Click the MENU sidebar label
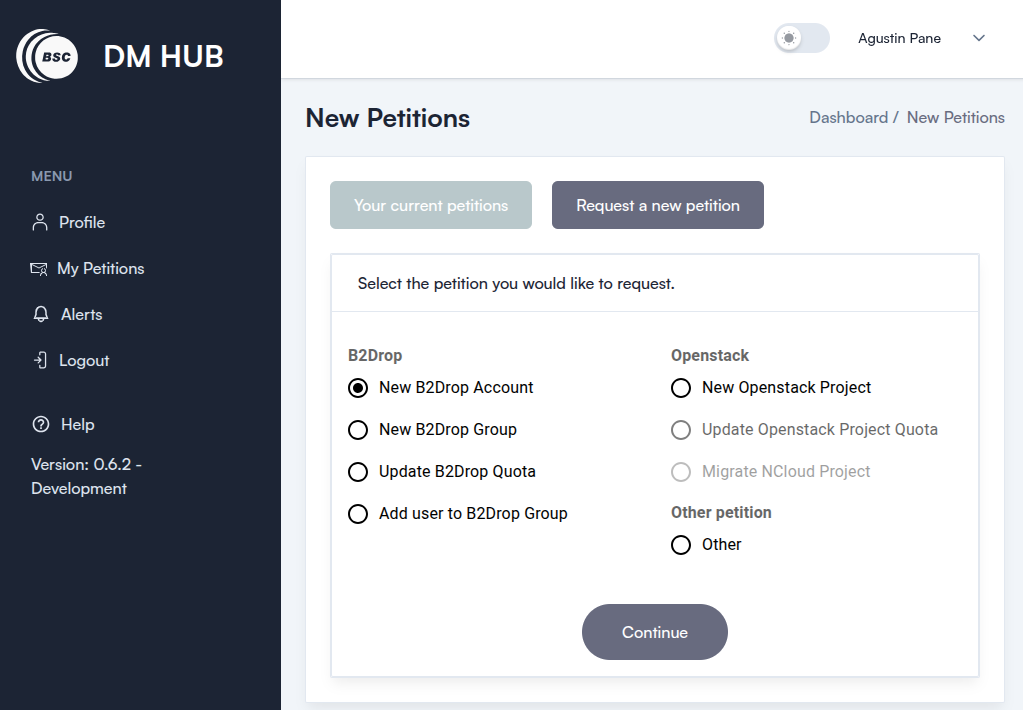1023x710 pixels. 52,176
